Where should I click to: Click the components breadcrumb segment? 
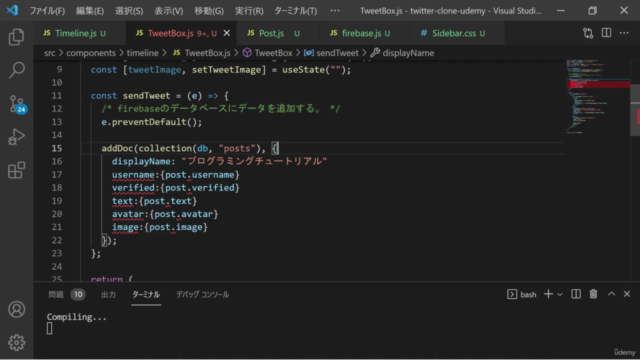pyautogui.click(x=91, y=53)
